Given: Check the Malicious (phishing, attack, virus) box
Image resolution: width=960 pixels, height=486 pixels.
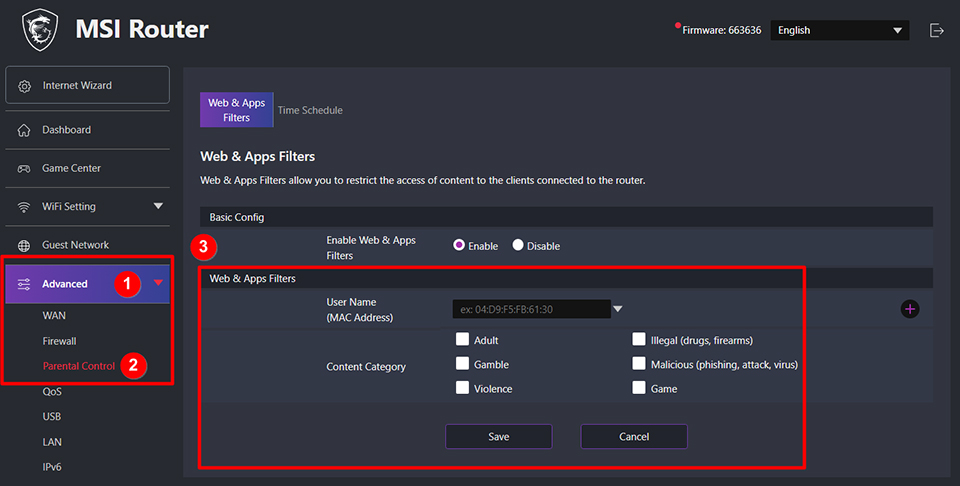Looking at the screenshot, I should point(639,364).
